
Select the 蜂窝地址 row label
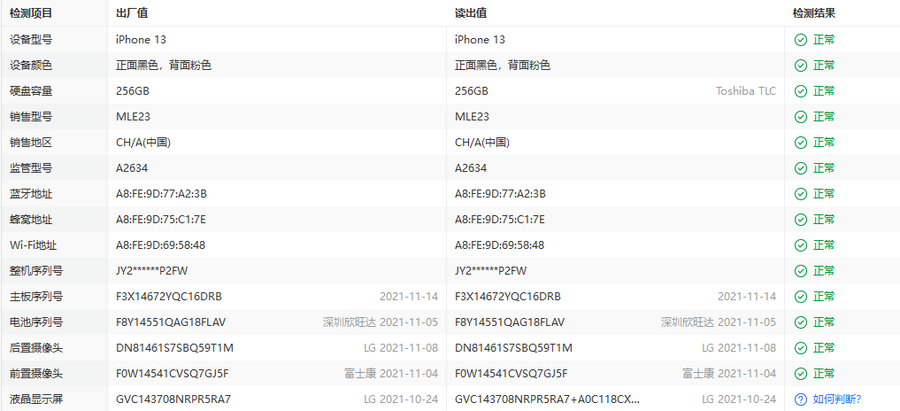pyautogui.click(x=31, y=219)
